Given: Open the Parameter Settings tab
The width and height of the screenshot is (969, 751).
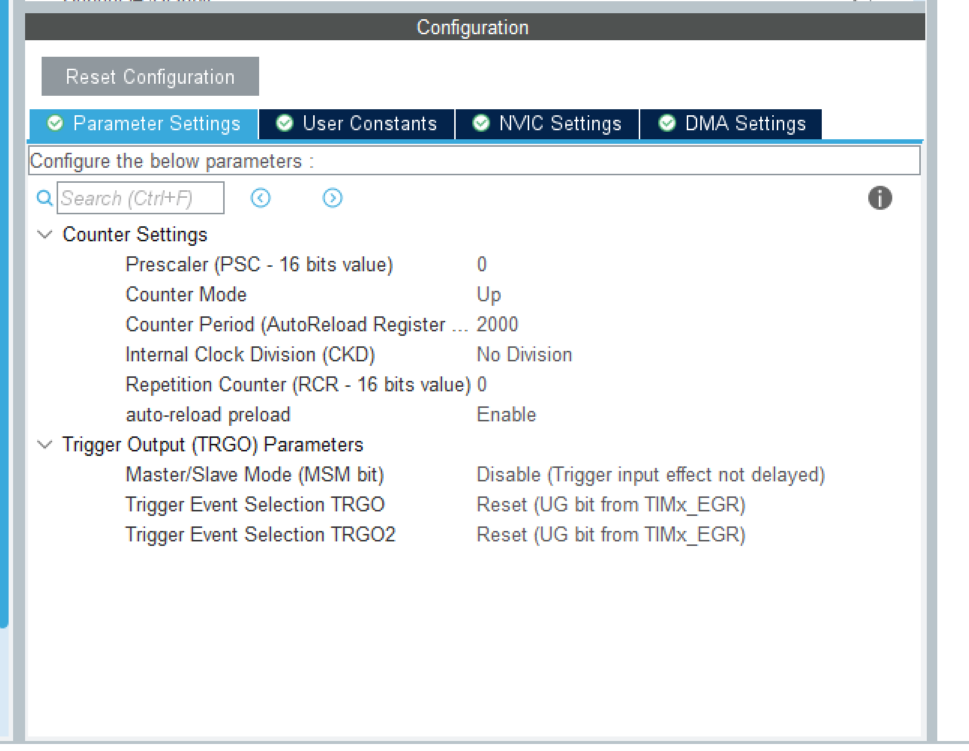Looking at the screenshot, I should tap(144, 124).
